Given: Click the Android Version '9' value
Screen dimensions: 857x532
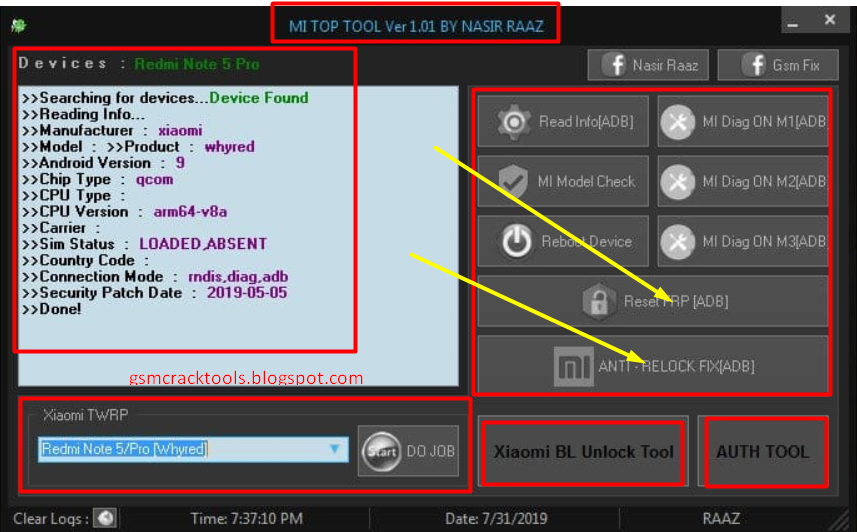Looking at the screenshot, I should coord(180,163).
